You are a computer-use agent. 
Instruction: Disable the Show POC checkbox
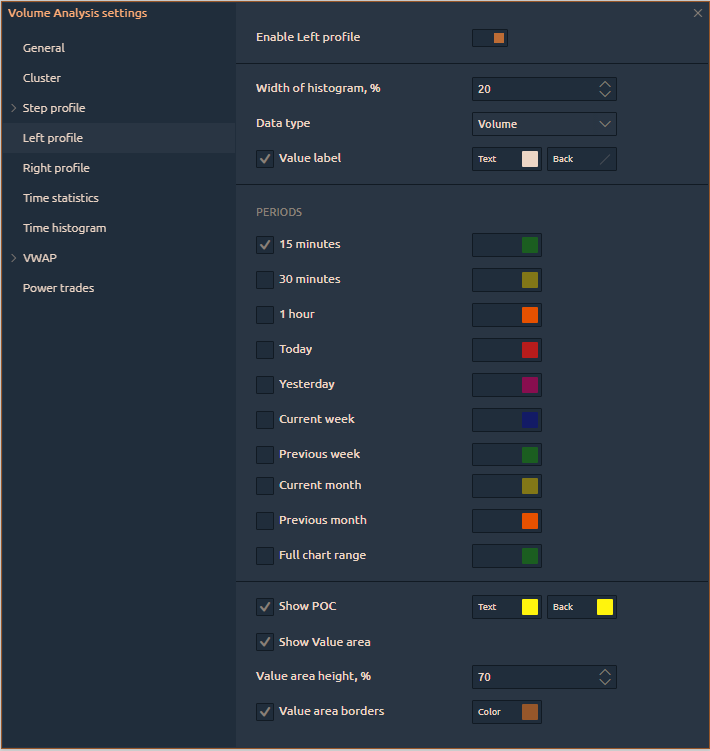click(265, 606)
